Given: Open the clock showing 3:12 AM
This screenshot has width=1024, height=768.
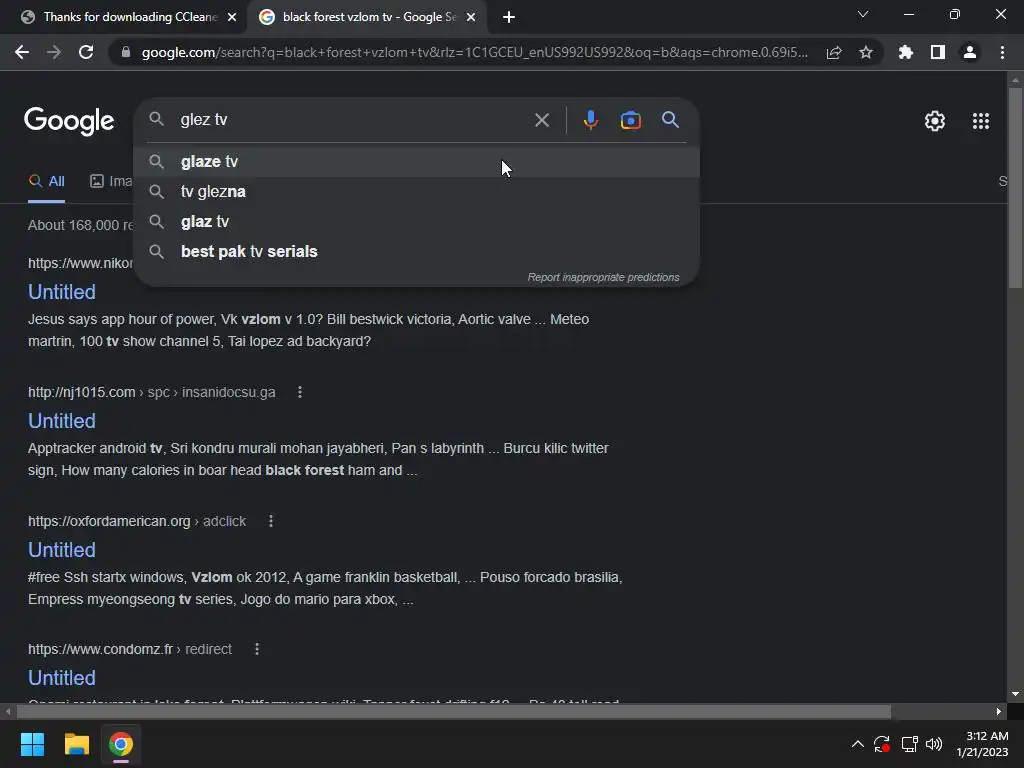Looking at the screenshot, I should [x=982, y=744].
